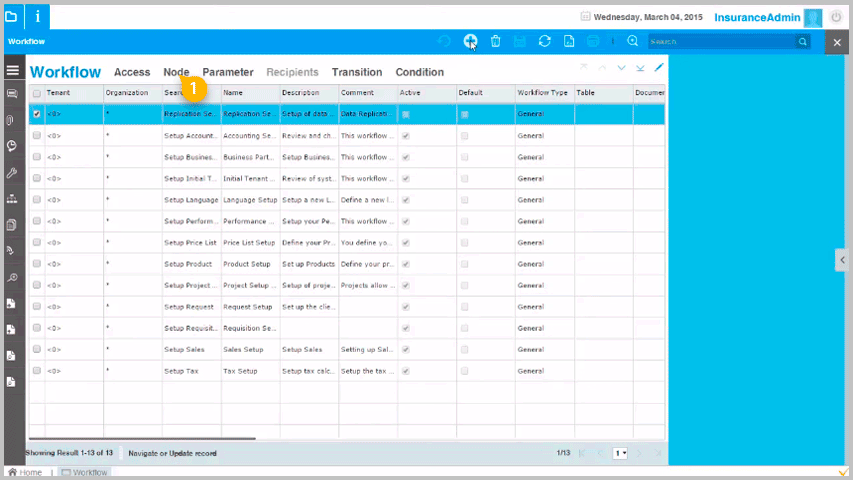Toggle Default checkbox for Setup Price List row
853x480 pixels.
(x=465, y=243)
